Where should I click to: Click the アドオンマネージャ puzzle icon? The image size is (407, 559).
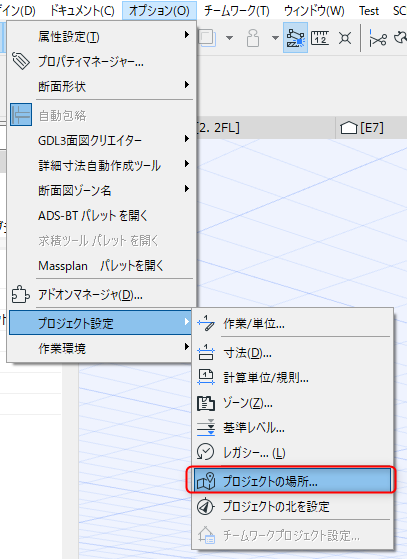(x=20, y=294)
